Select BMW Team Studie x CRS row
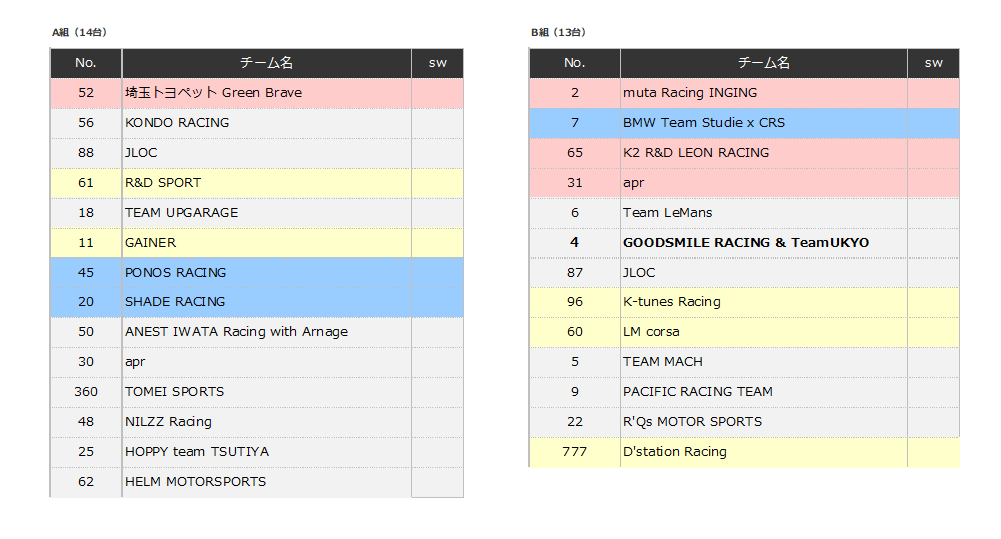Screen dimensions: 1001x539 coord(703,123)
